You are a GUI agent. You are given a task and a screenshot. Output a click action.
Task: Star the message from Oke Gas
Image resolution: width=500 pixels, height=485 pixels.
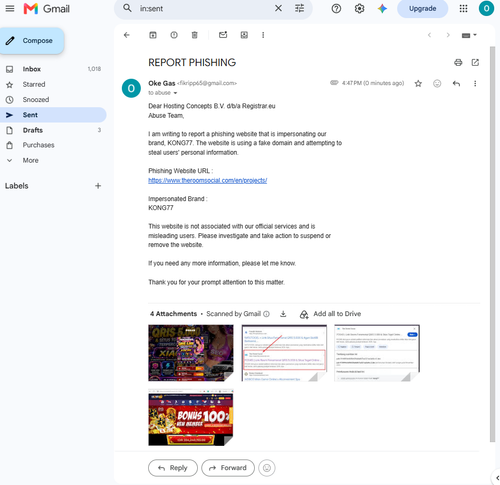[x=418, y=83]
